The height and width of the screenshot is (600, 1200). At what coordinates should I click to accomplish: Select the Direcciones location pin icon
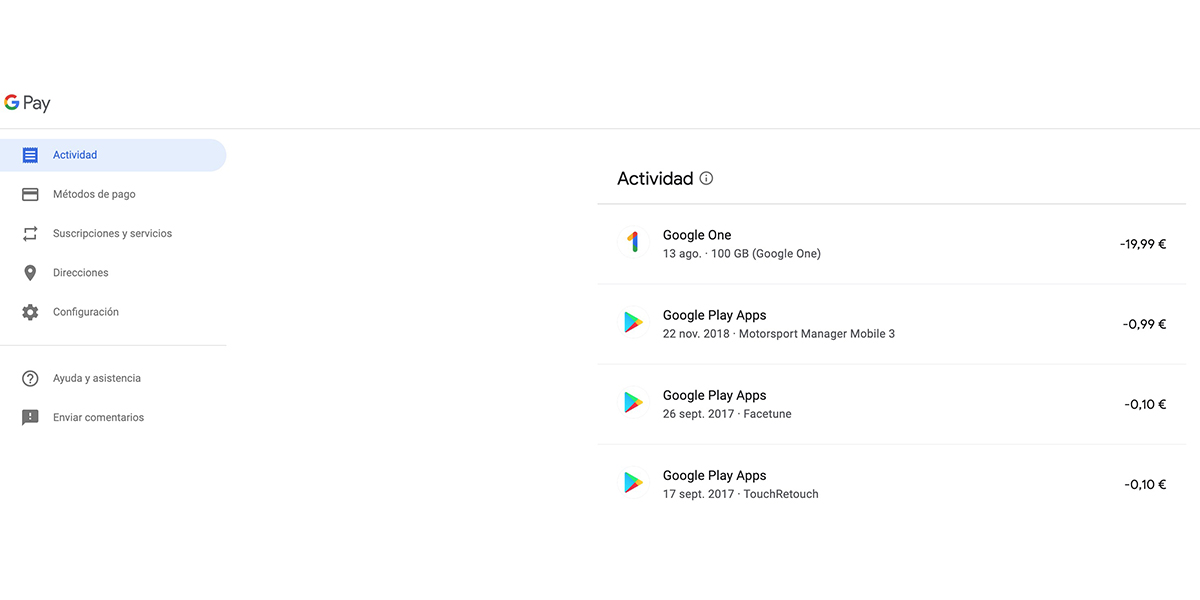[32, 272]
